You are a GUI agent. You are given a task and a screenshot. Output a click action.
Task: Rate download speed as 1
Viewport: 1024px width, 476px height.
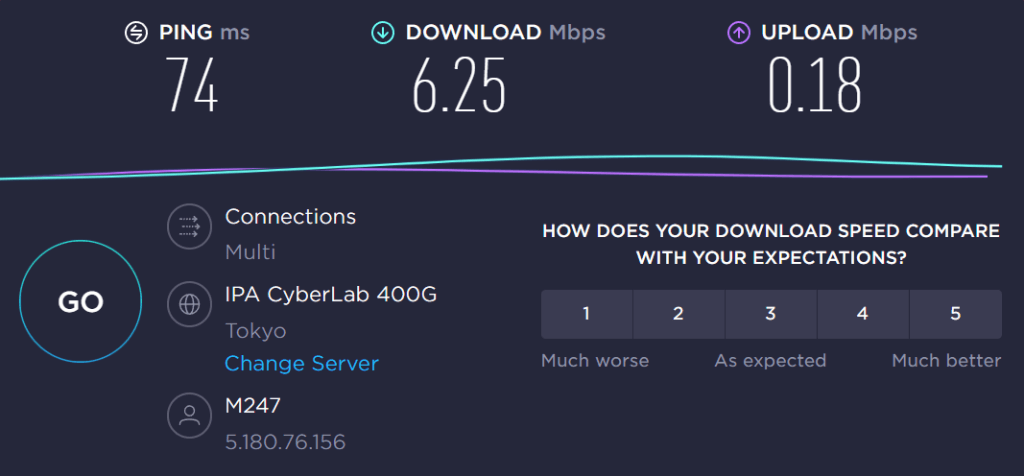click(x=586, y=314)
